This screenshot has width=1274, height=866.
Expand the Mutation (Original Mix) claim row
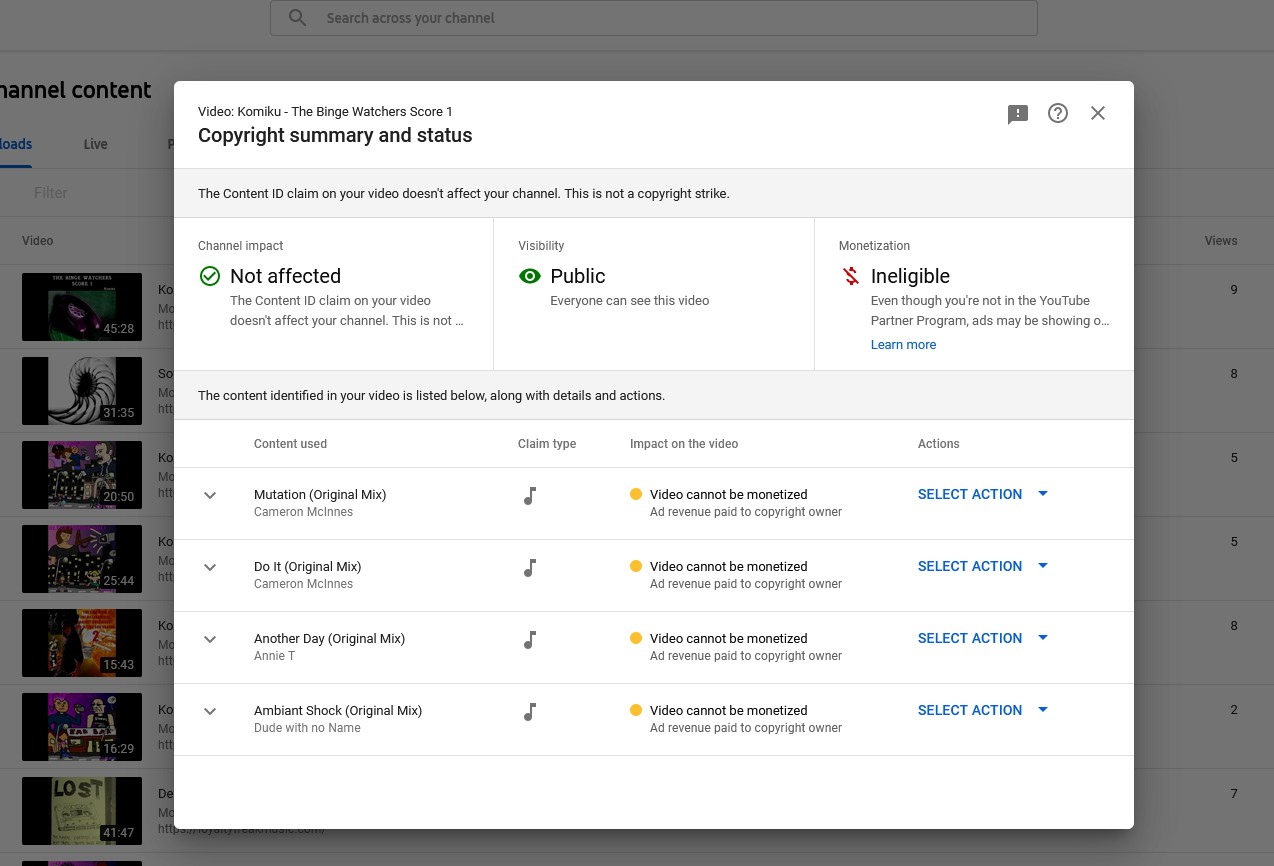210,495
